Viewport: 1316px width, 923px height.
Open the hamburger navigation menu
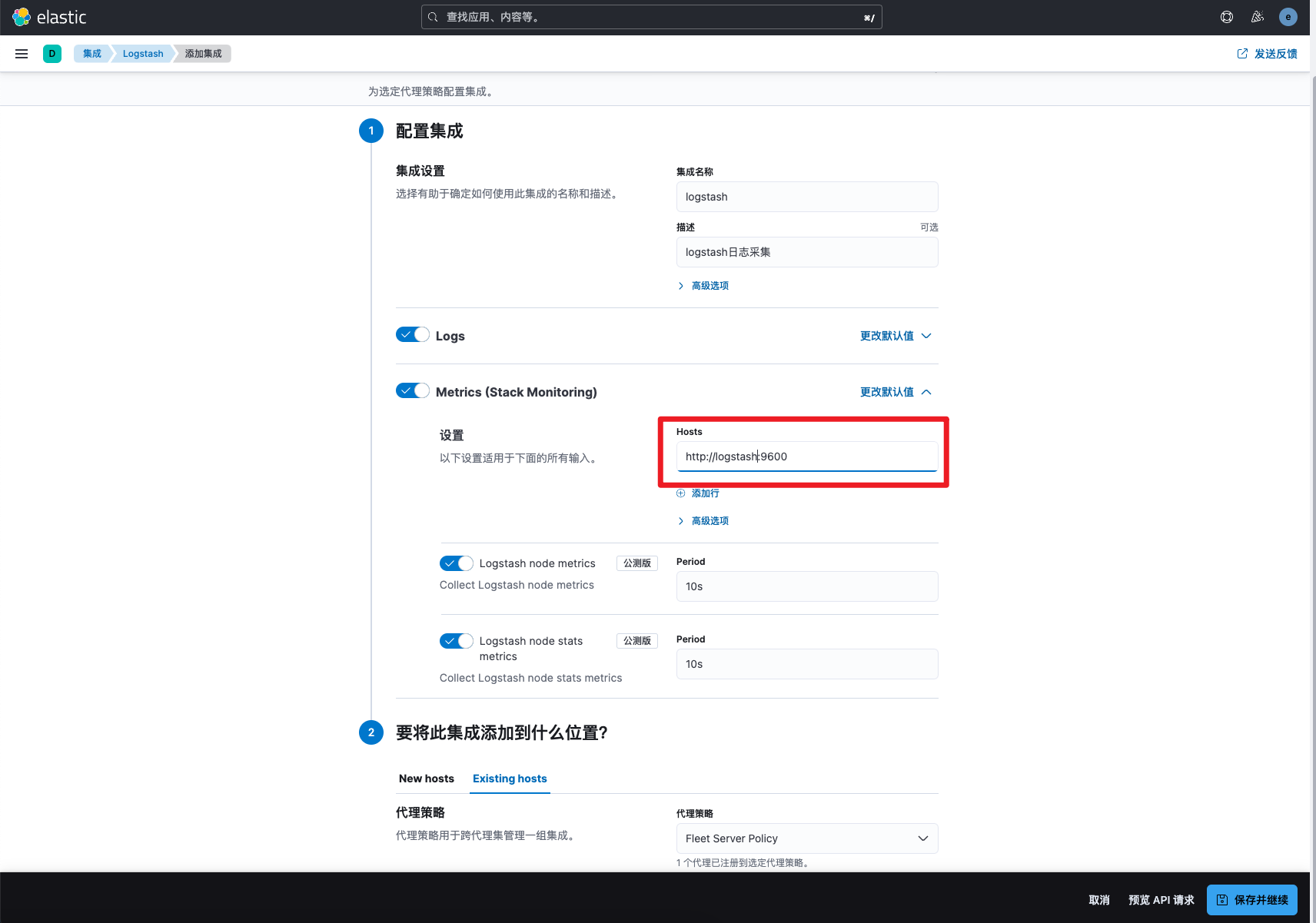[x=22, y=54]
